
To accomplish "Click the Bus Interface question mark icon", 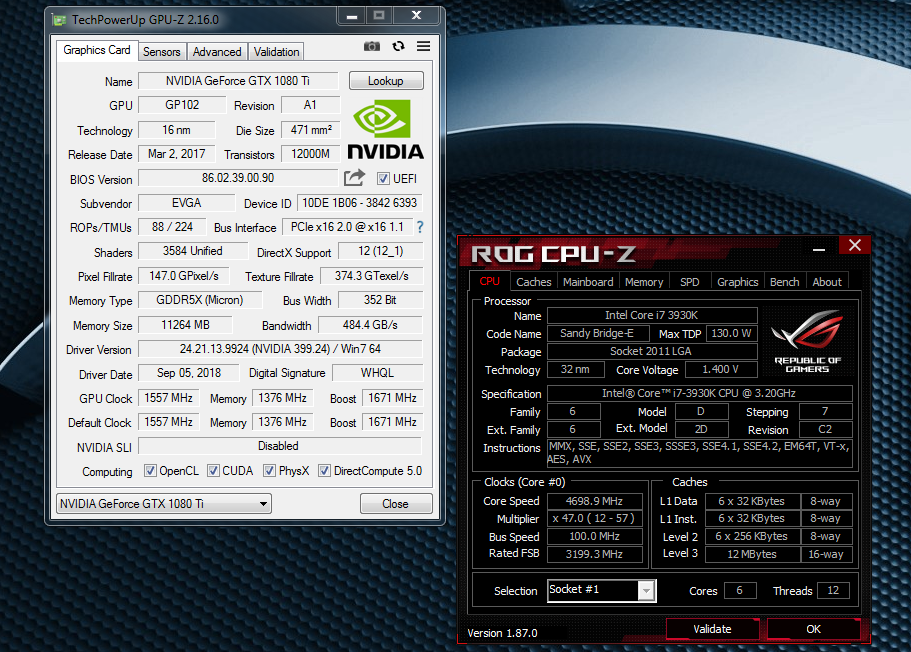I will click(x=420, y=227).
